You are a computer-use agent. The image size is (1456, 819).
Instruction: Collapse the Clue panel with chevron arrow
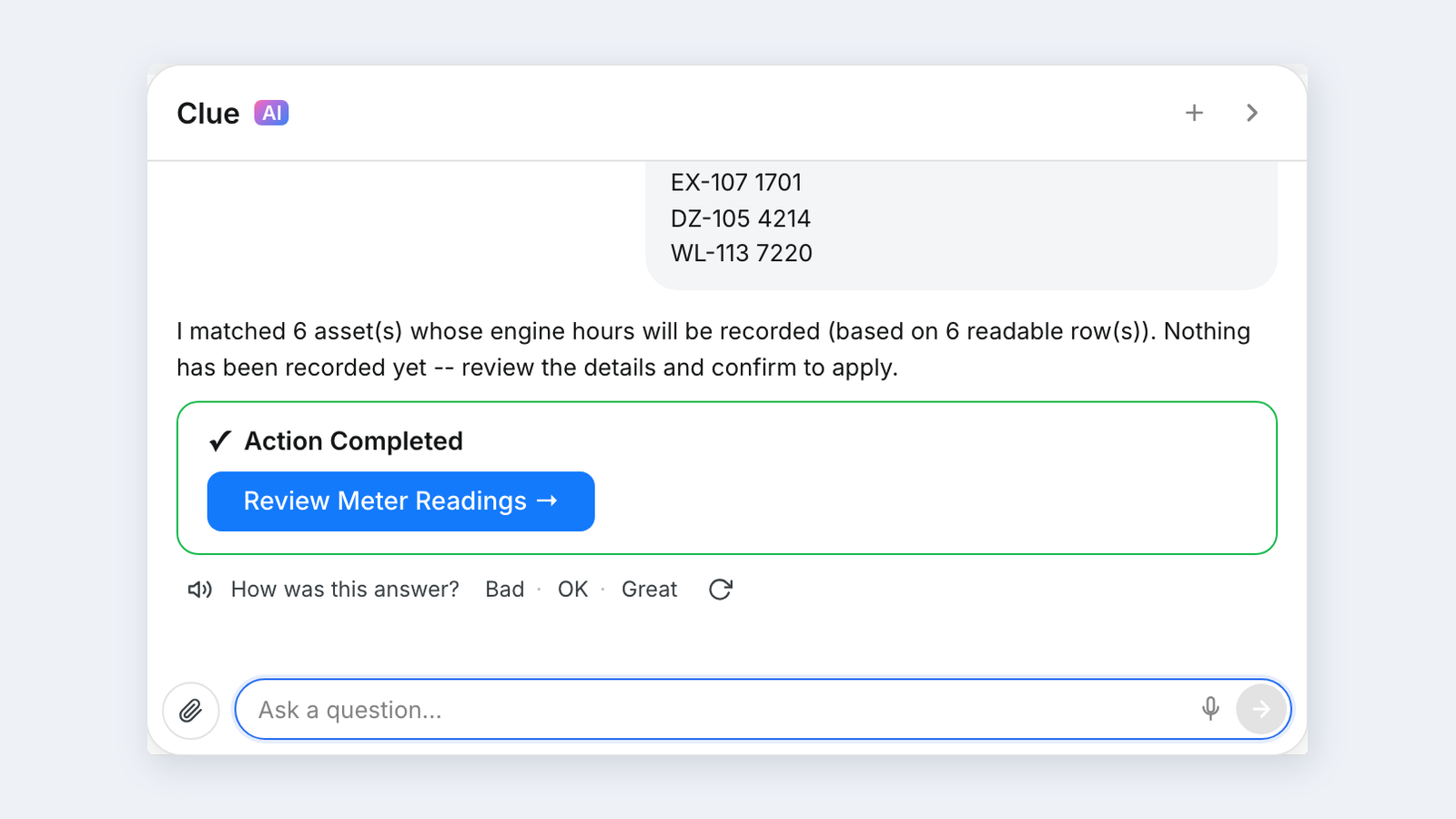point(1252,113)
